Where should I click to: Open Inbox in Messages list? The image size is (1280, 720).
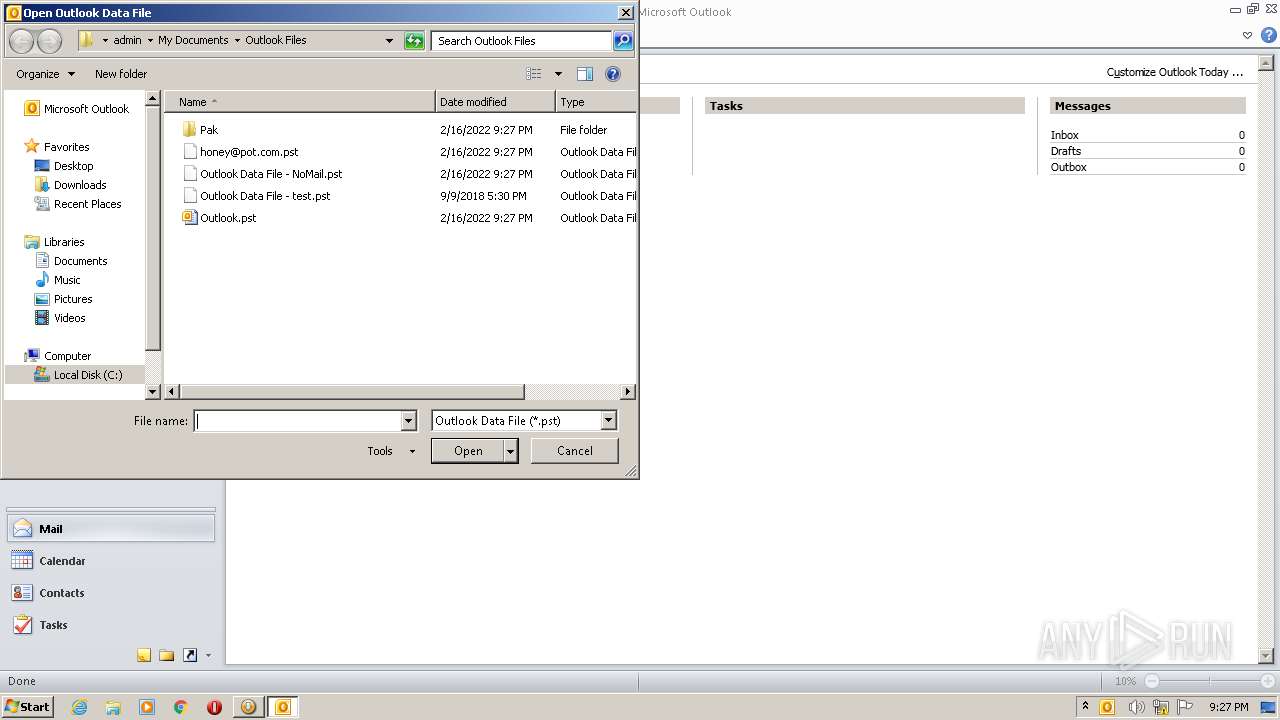(1064, 135)
